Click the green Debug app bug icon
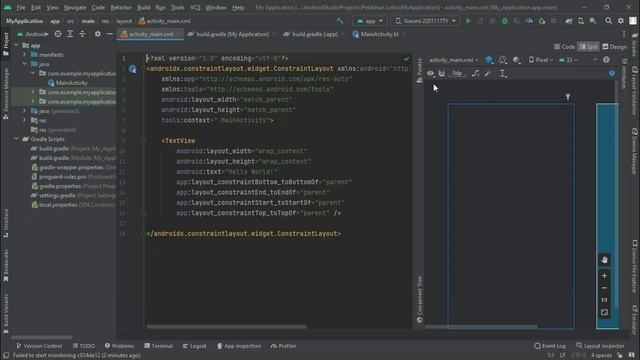The image size is (640, 360). click(x=505, y=21)
